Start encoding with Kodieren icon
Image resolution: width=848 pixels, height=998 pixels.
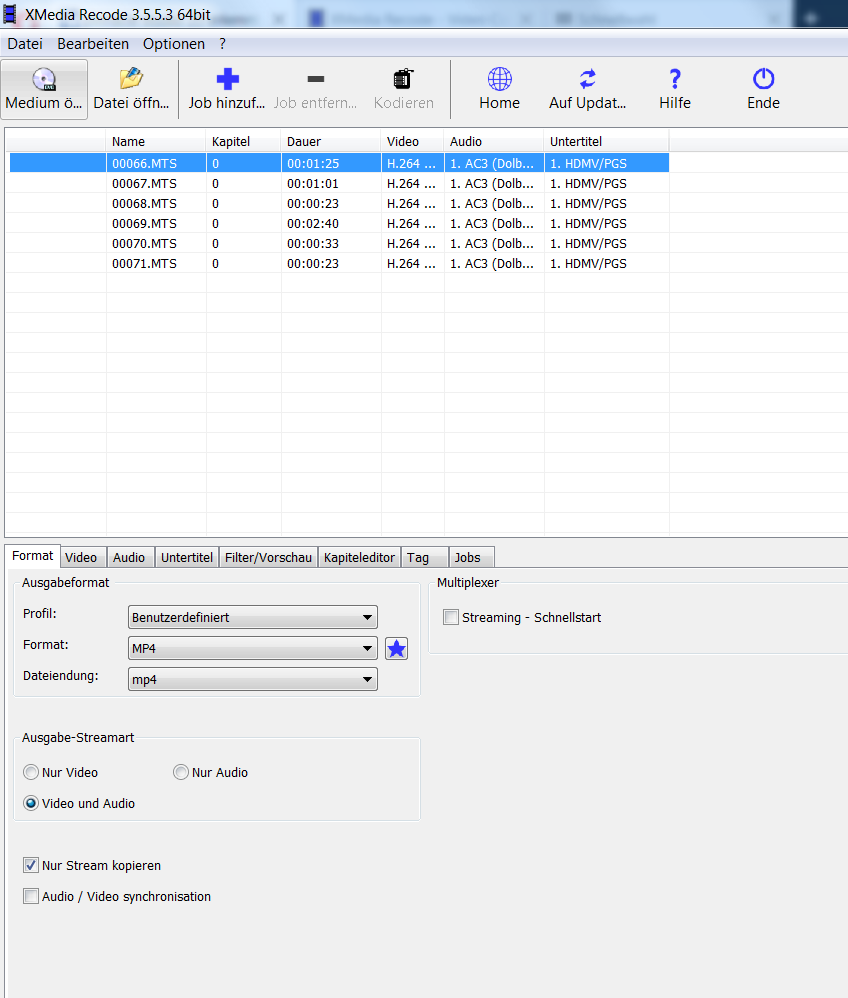point(403,79)
